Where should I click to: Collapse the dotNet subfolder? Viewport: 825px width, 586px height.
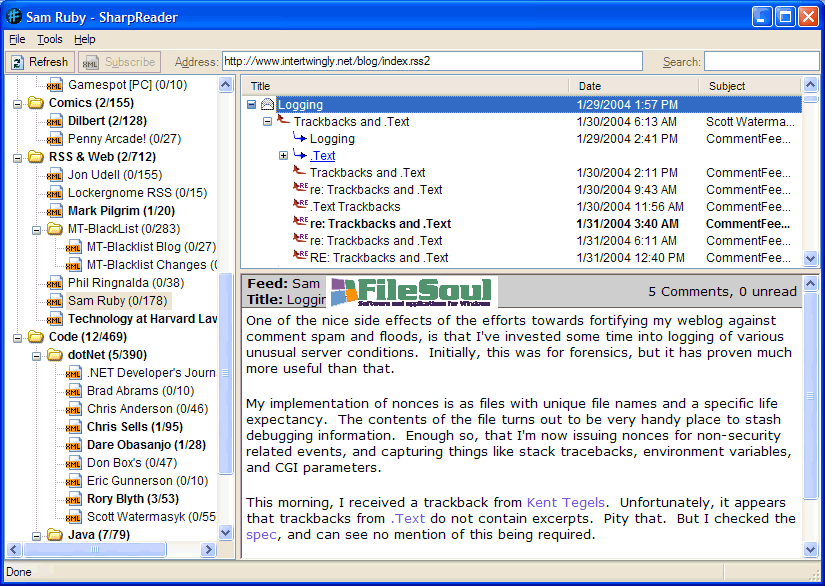36,356
